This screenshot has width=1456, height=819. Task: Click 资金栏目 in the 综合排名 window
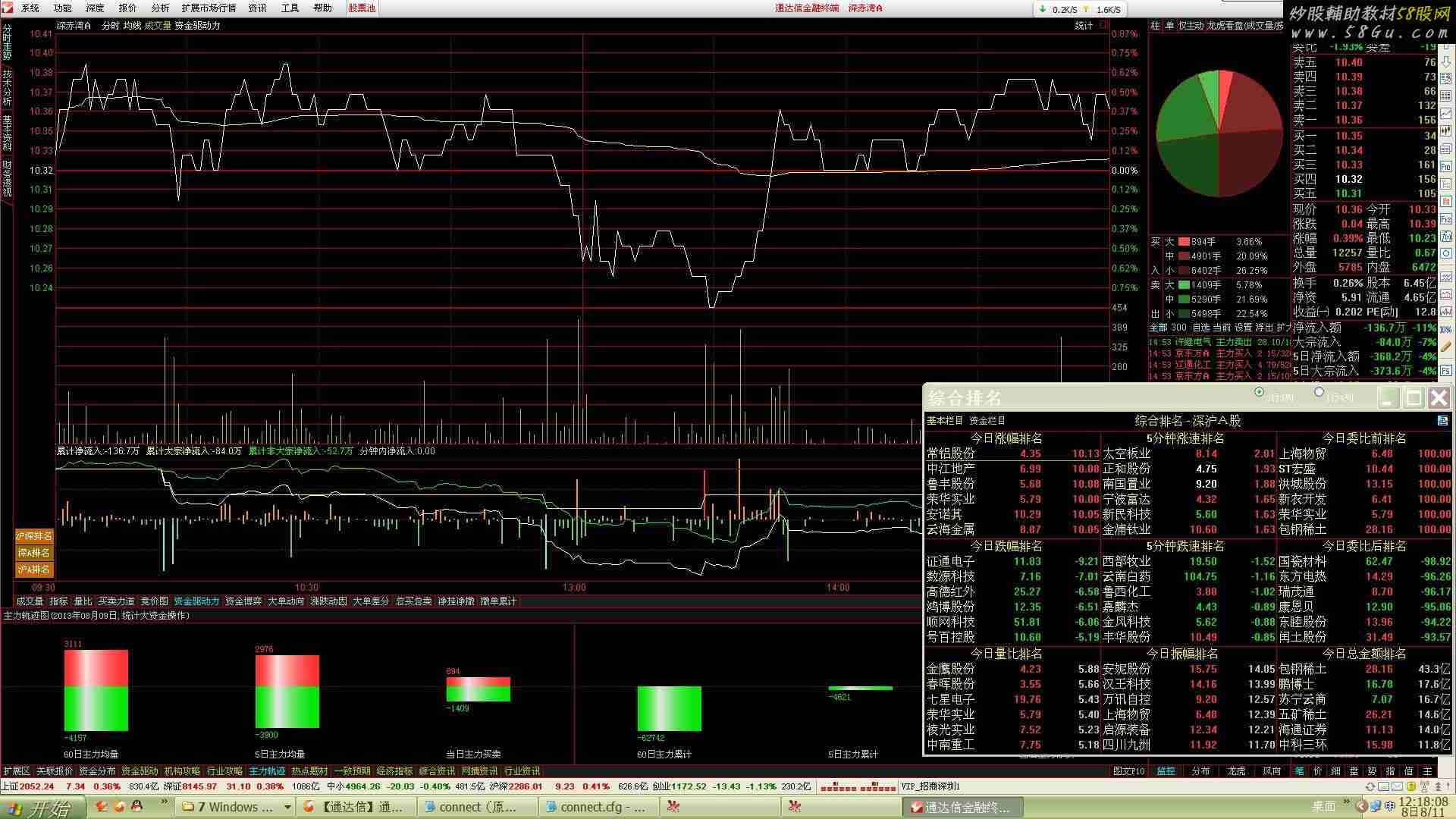coord(987,421)
